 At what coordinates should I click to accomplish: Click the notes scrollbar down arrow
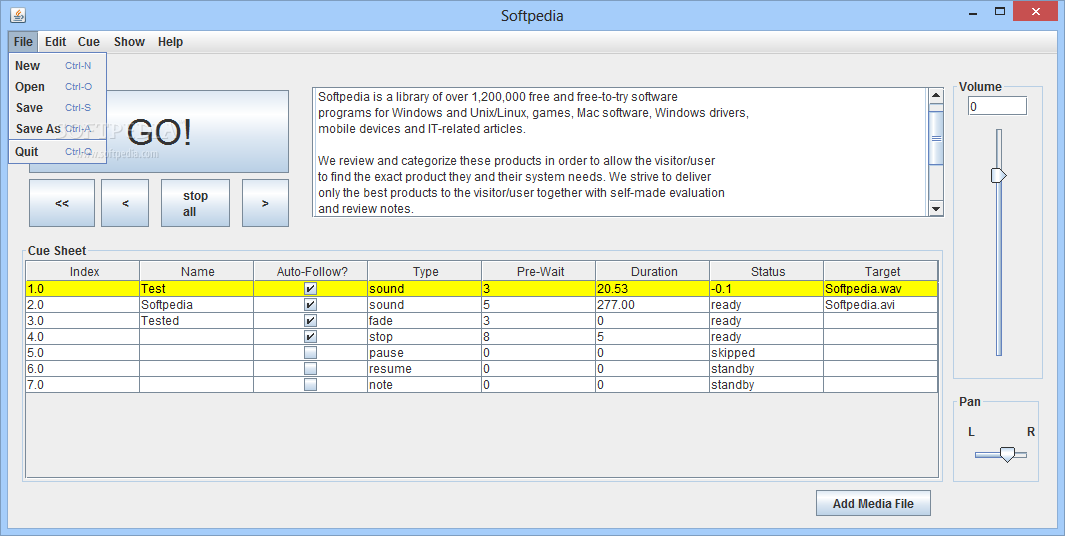point(936,209)
